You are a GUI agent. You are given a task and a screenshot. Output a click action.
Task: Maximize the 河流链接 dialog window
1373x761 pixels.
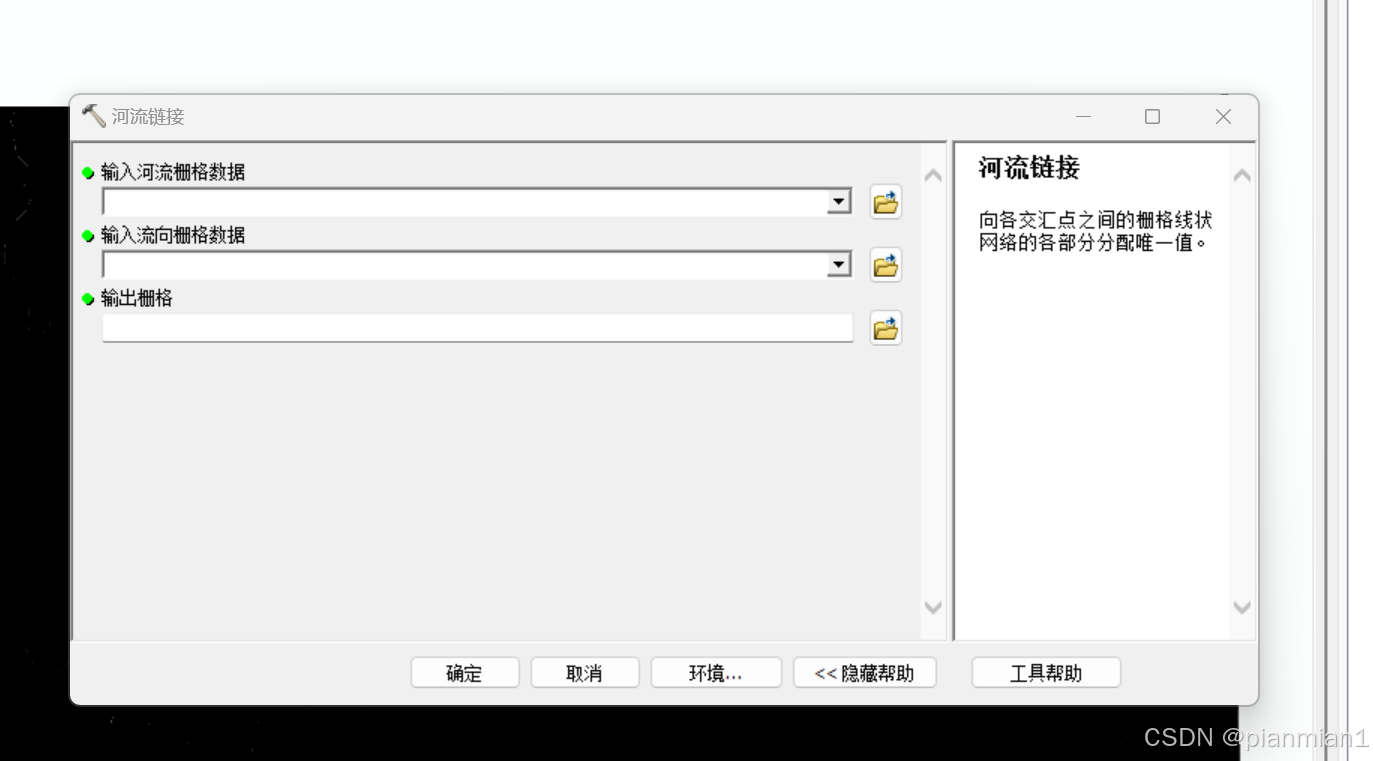tap(1152, 117)
